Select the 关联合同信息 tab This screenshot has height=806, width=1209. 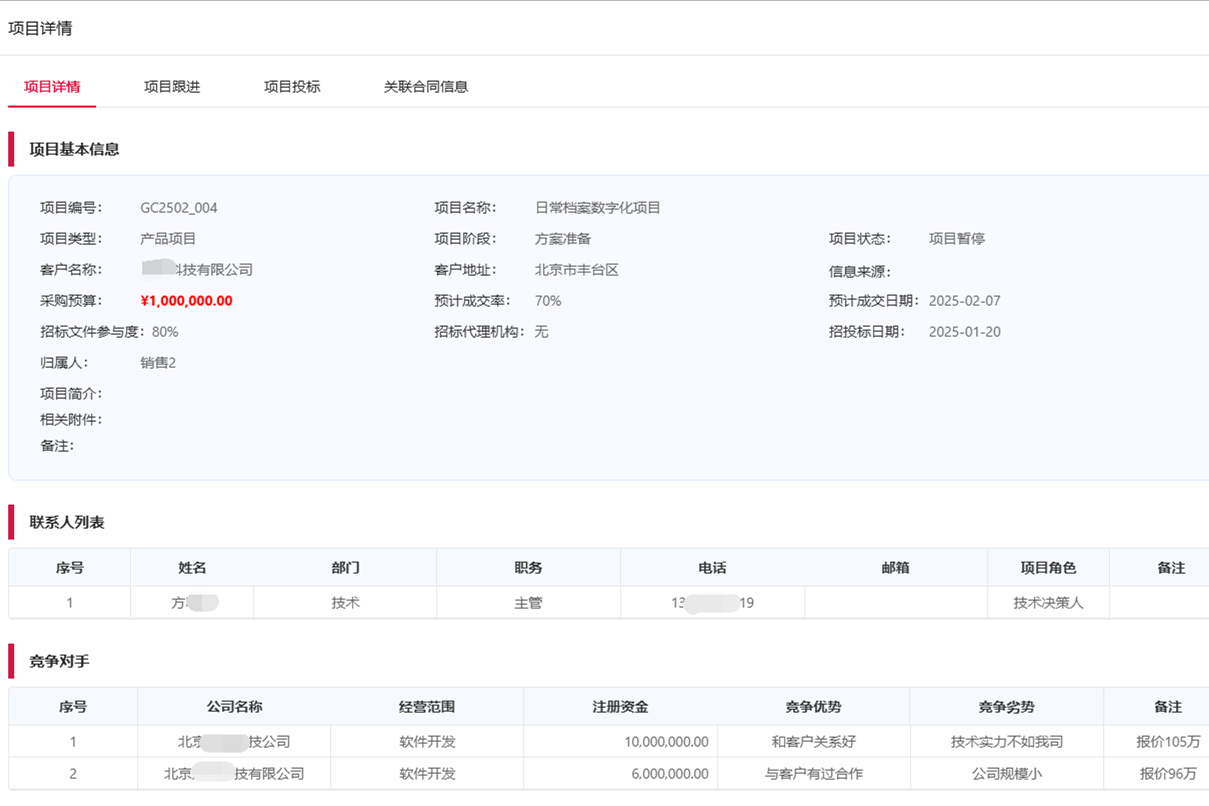coord(424,87)
